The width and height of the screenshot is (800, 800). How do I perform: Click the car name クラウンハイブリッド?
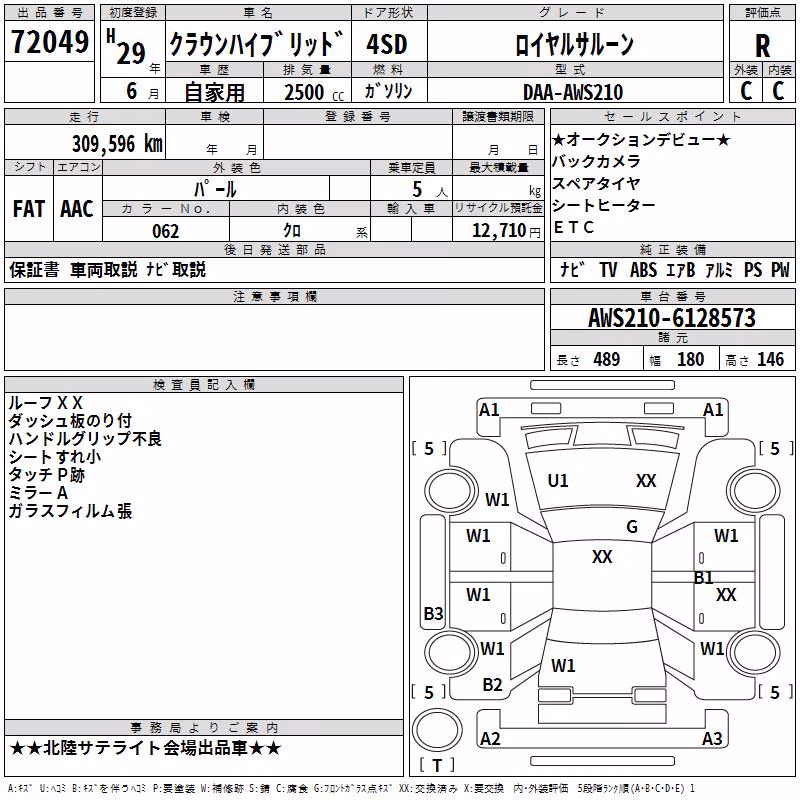point(257,44)
